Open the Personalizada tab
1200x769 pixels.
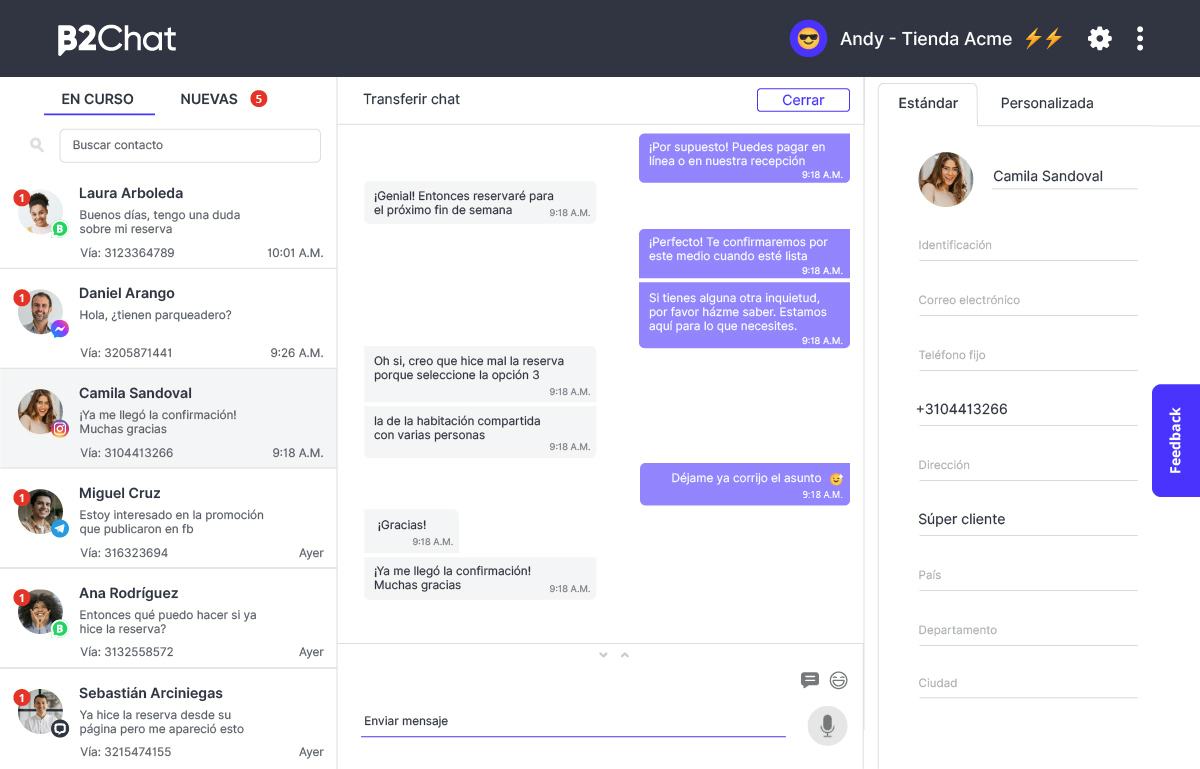point(1047,103)
